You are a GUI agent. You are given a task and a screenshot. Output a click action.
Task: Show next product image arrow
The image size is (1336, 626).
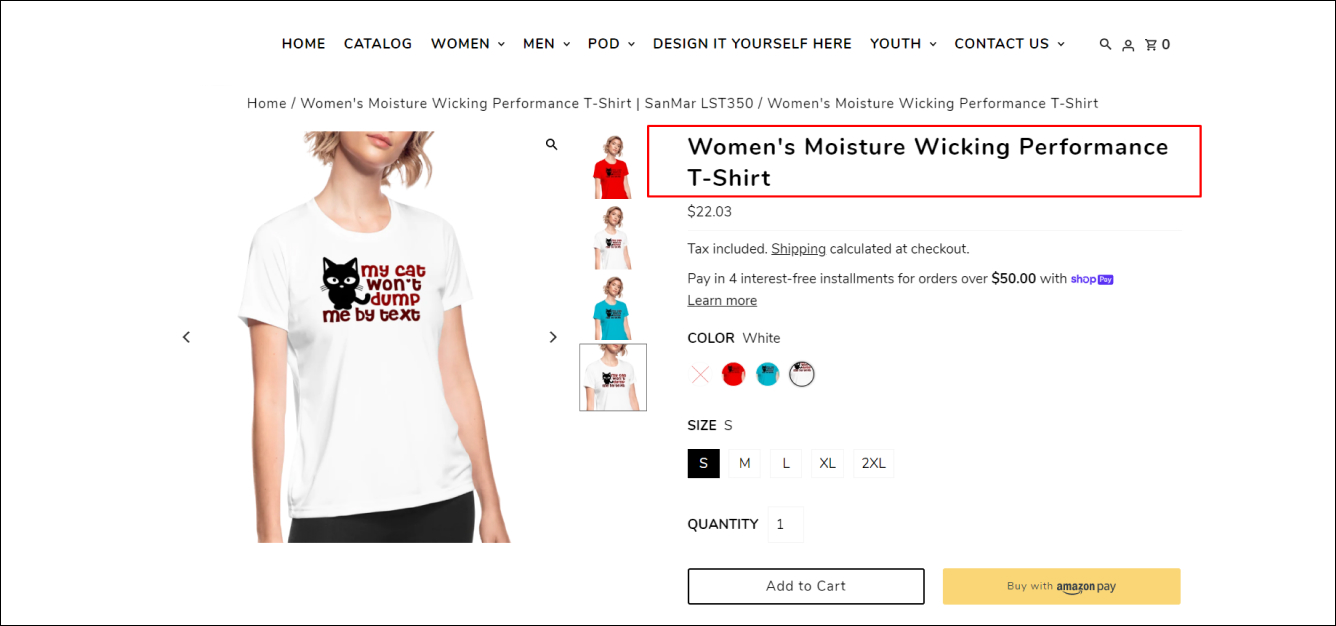(x=553, y=337)
